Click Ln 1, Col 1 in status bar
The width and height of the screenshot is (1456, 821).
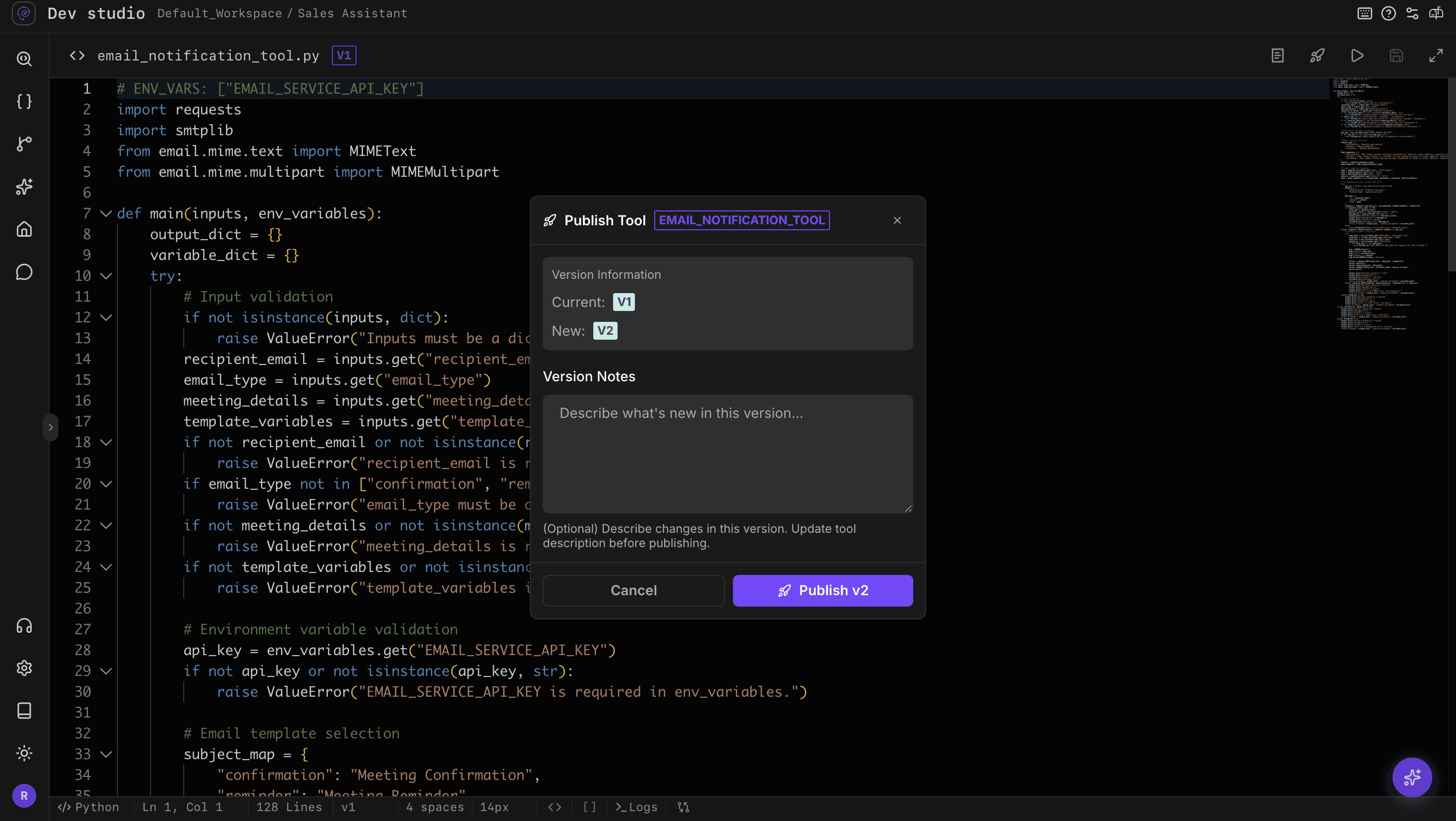click(x=182, y=807)
